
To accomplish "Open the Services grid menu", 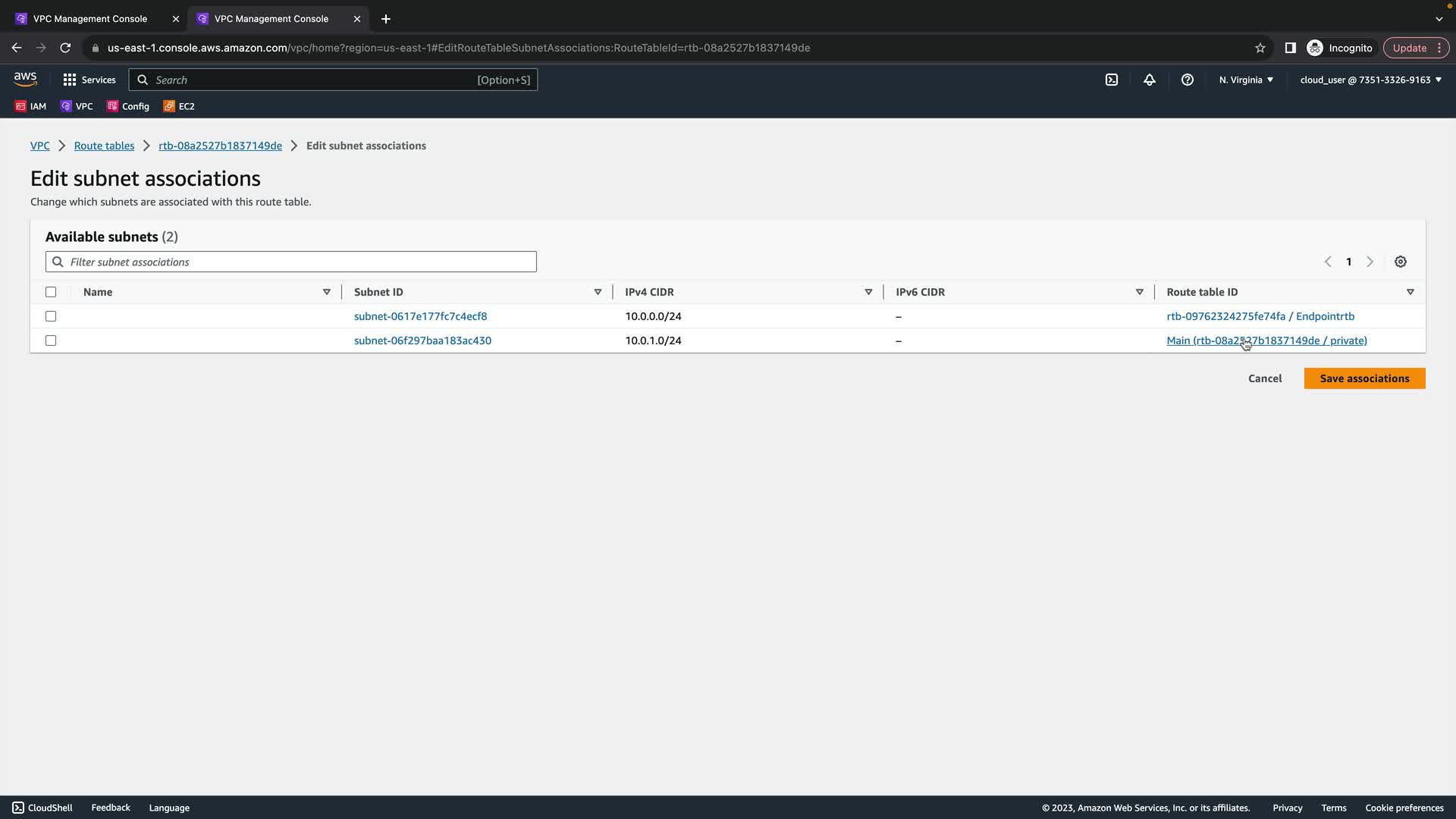I will 89,80.
